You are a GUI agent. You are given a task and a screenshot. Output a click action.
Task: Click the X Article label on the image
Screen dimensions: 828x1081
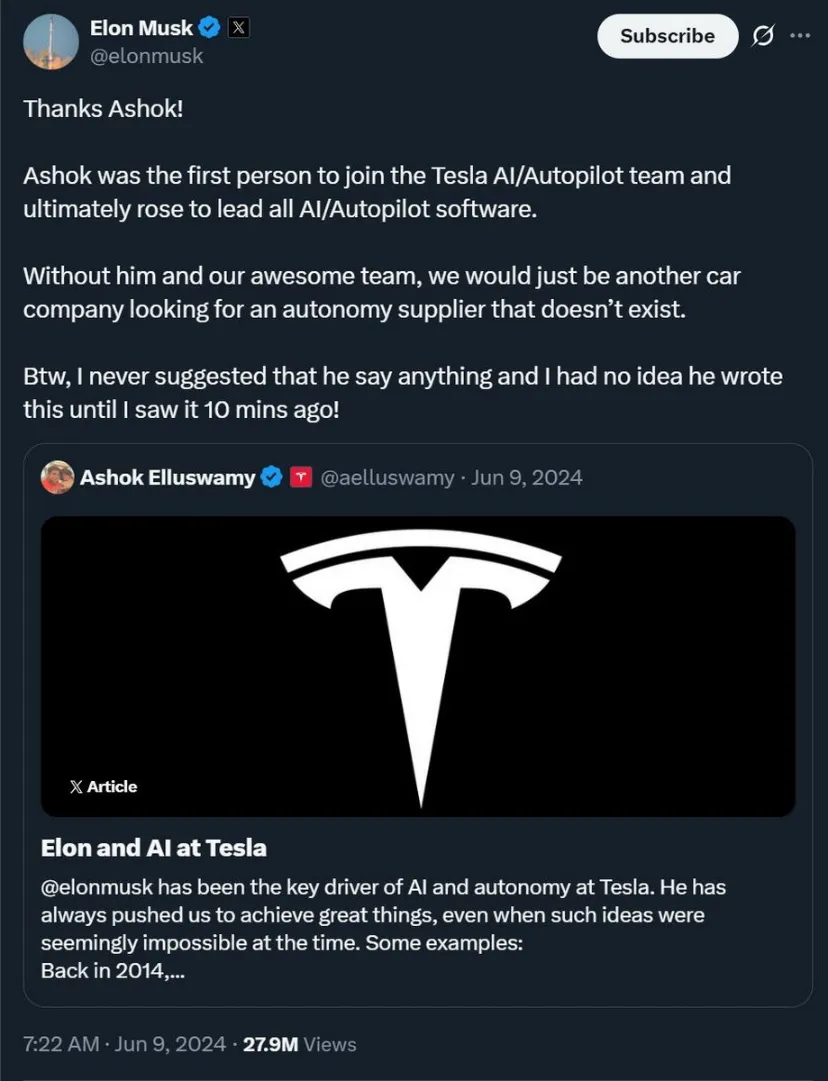[x=104, y=787]
